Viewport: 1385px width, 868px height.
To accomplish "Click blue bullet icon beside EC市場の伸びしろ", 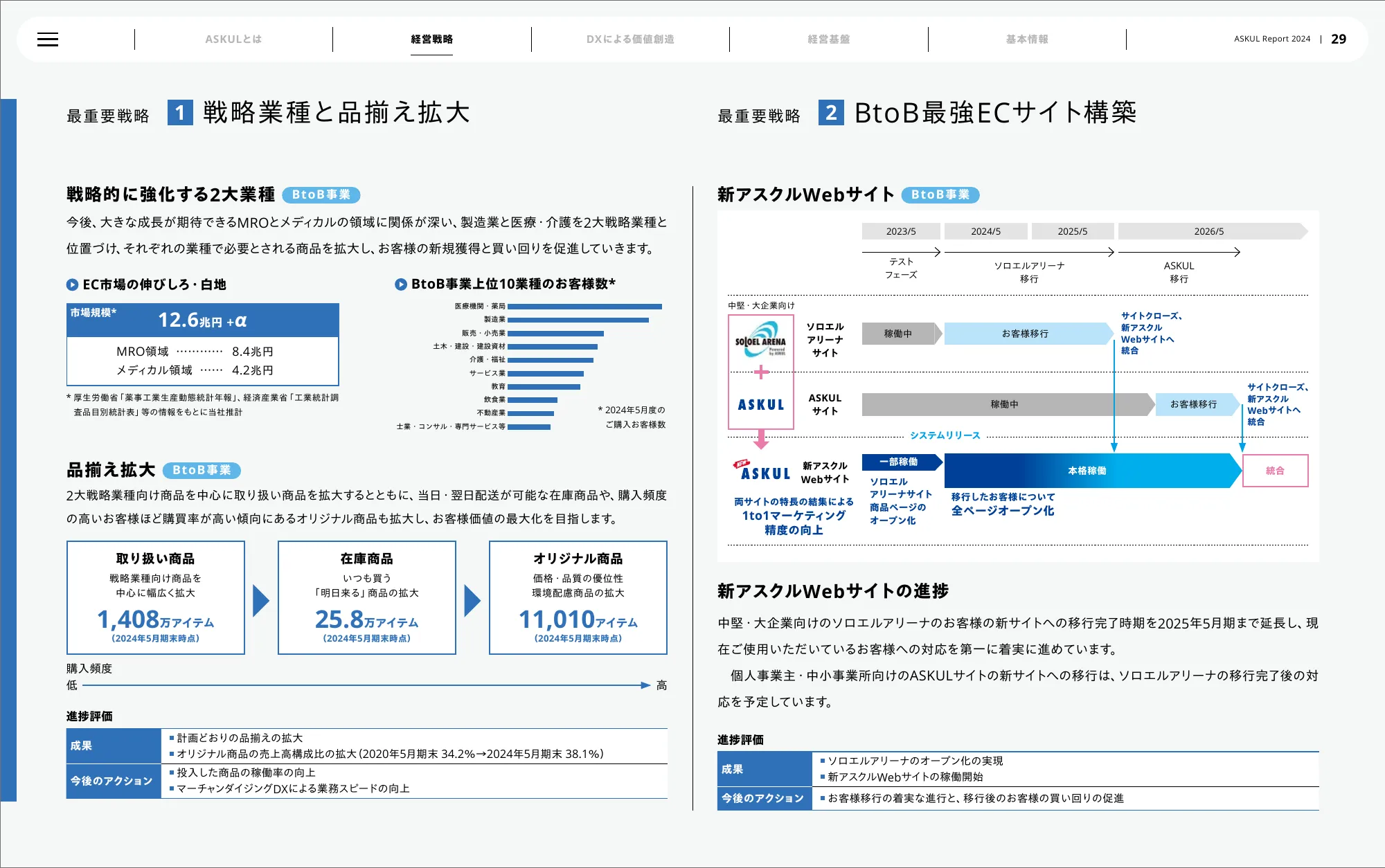I will [72, 284].
